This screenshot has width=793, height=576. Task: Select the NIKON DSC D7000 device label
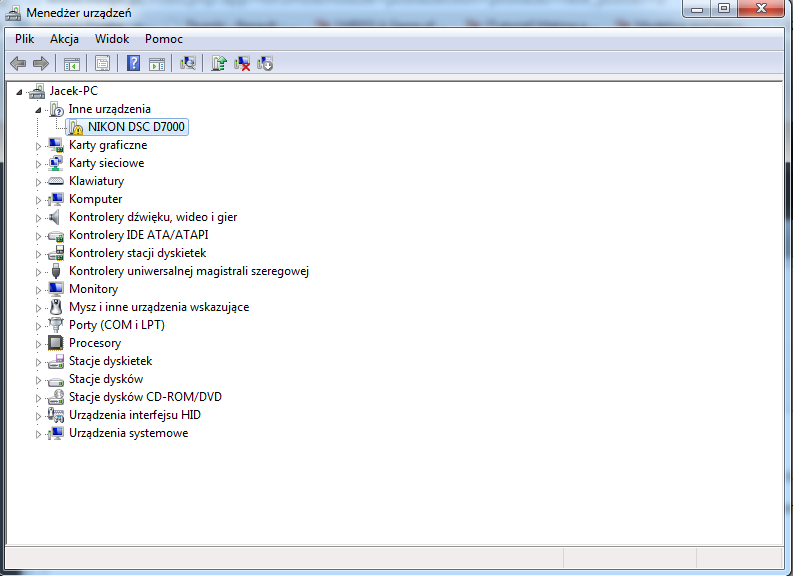click(136, 127)
